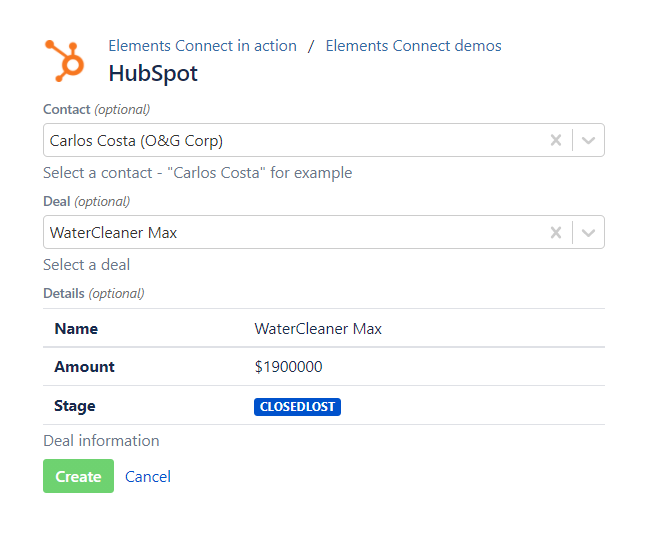This screenshot has width=648, height=538.
Task: Clear the WaterCleaner Max deal selection
Action: [x=556, y=233]
